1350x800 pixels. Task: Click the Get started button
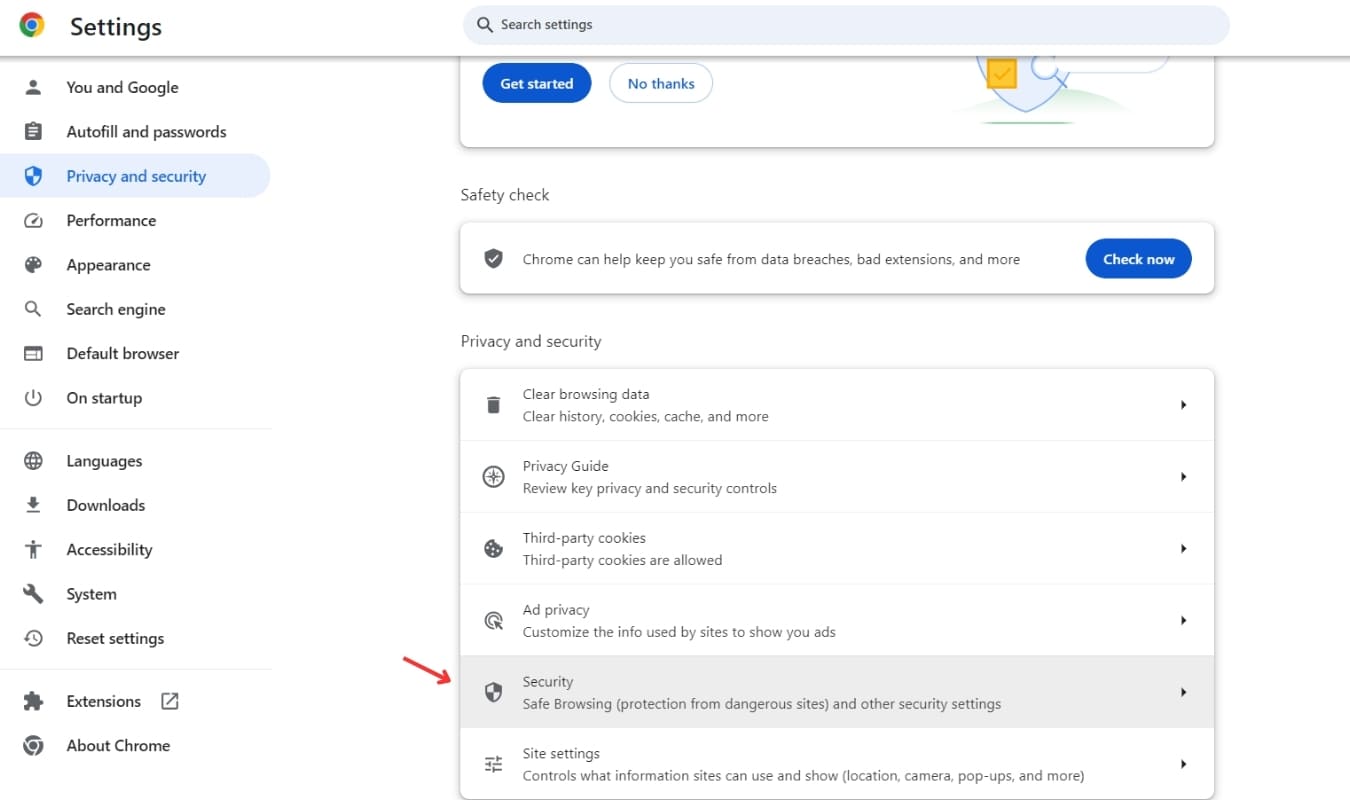click(537, 84)
